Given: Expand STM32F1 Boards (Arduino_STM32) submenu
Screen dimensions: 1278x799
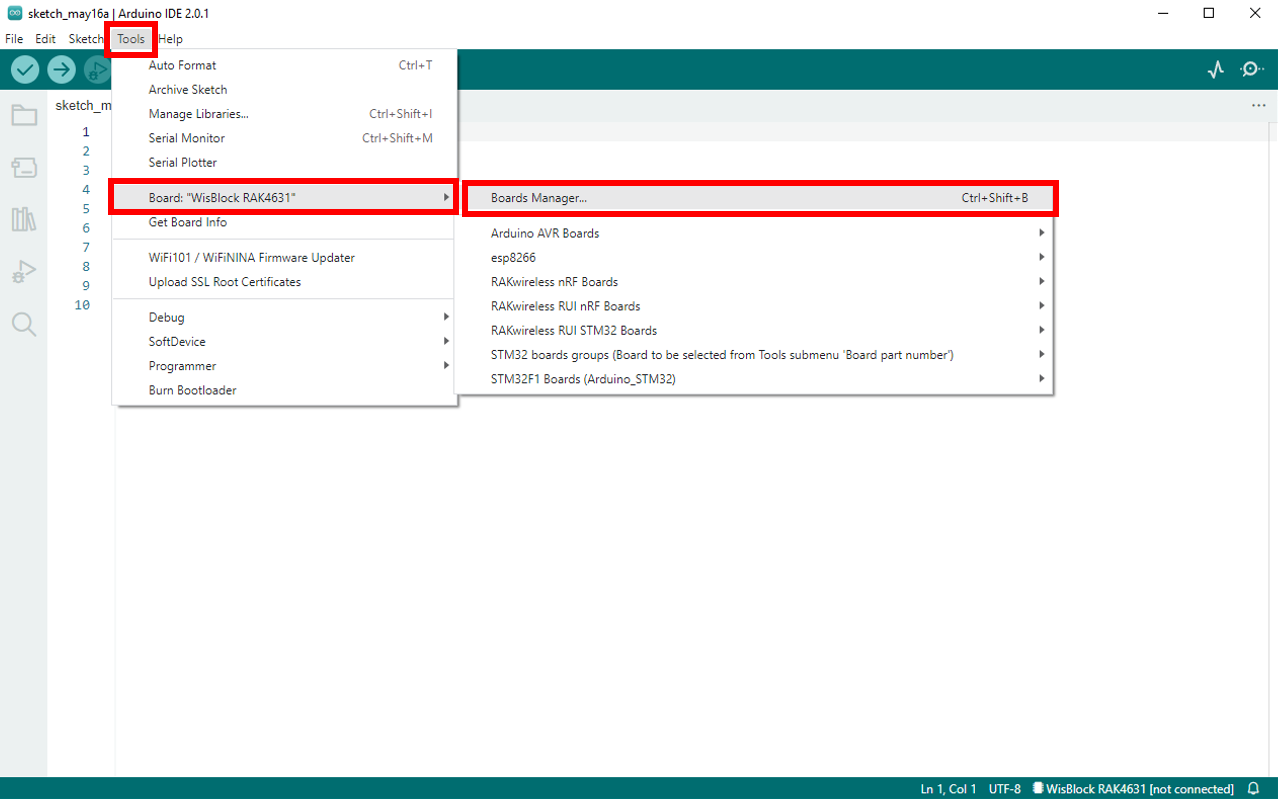Looking at the screenshot, I should click(x=754, y=379).
